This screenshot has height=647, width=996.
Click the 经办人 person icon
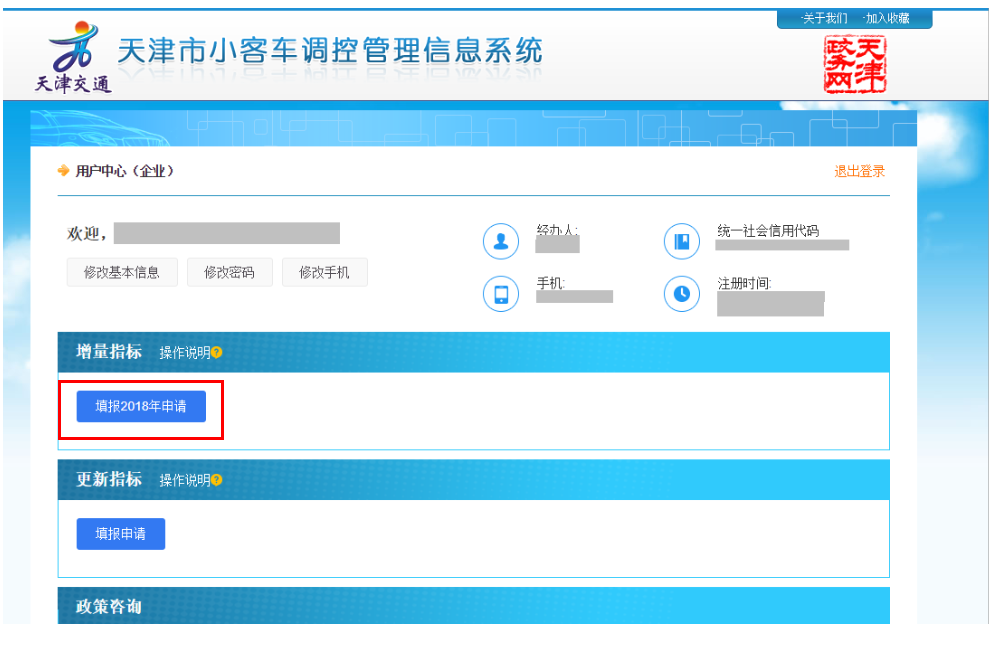500,241
